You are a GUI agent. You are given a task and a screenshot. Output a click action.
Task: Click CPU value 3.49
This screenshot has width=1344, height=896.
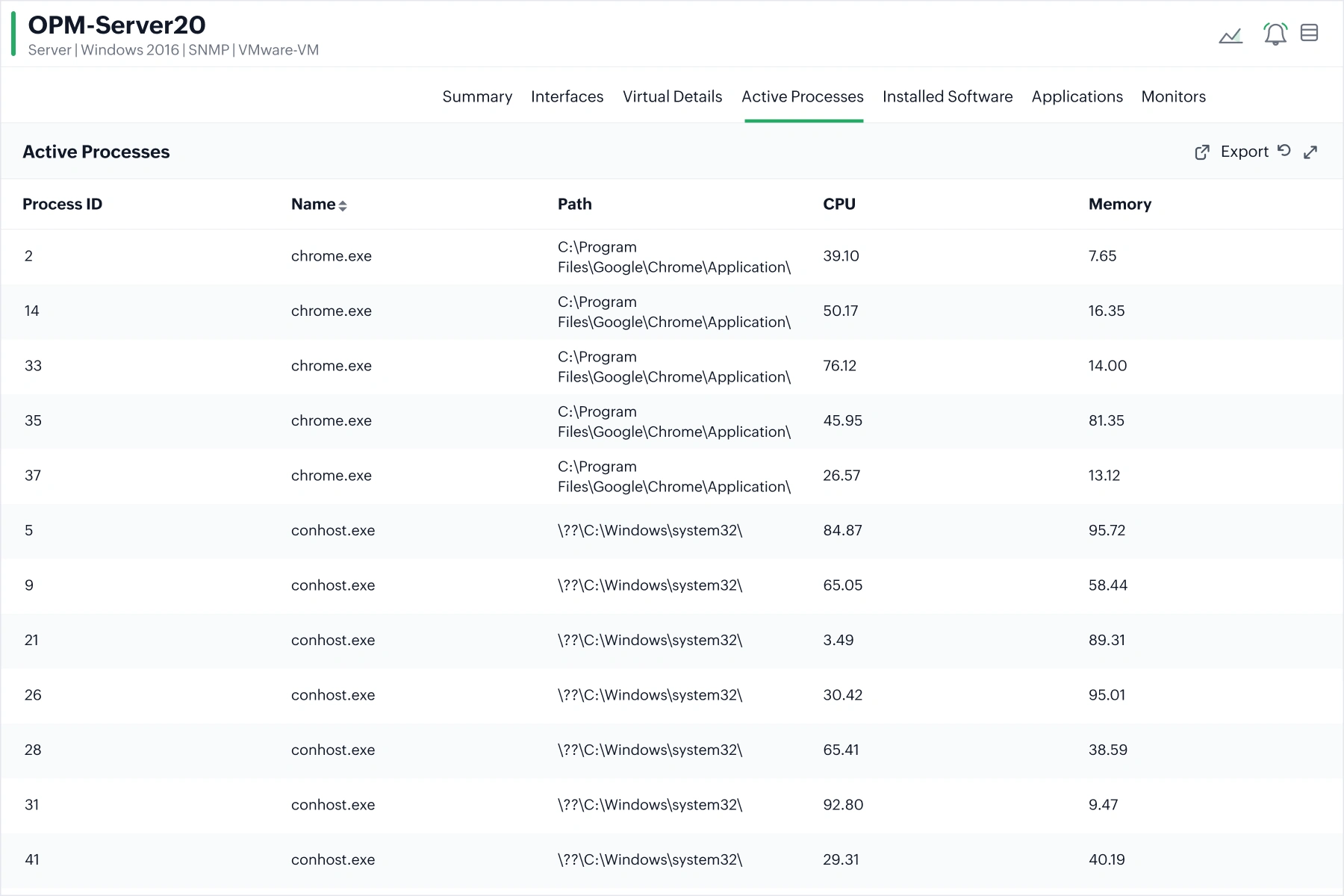coord(838,640)
